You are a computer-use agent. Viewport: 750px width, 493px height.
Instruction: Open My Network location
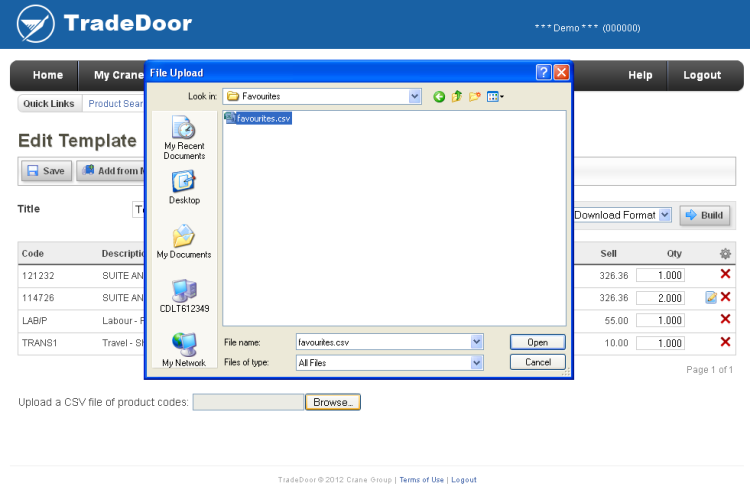tap(184, 350)
